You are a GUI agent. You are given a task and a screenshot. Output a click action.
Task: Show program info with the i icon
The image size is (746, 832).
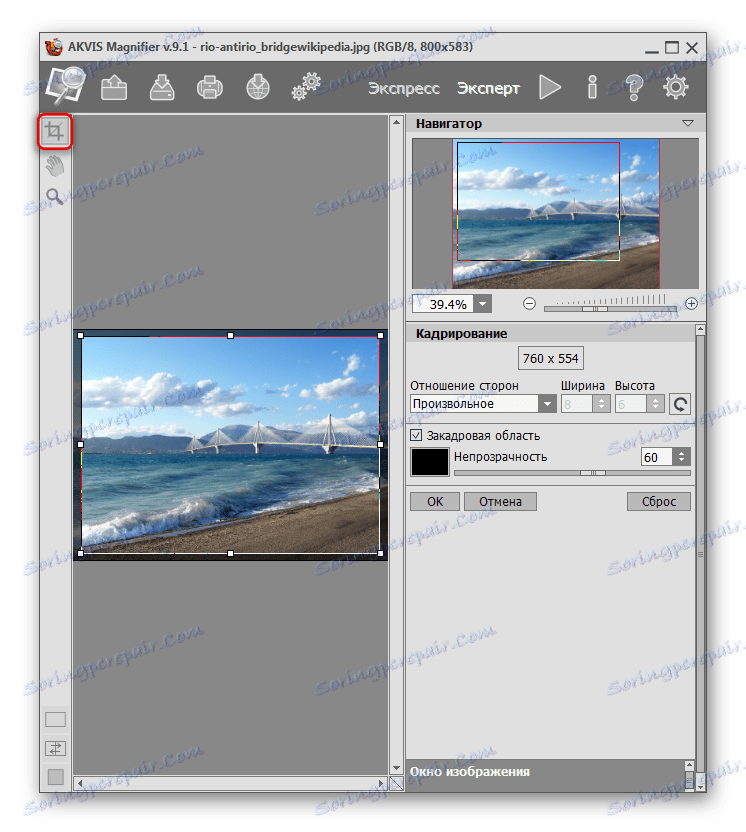point(592,87)
